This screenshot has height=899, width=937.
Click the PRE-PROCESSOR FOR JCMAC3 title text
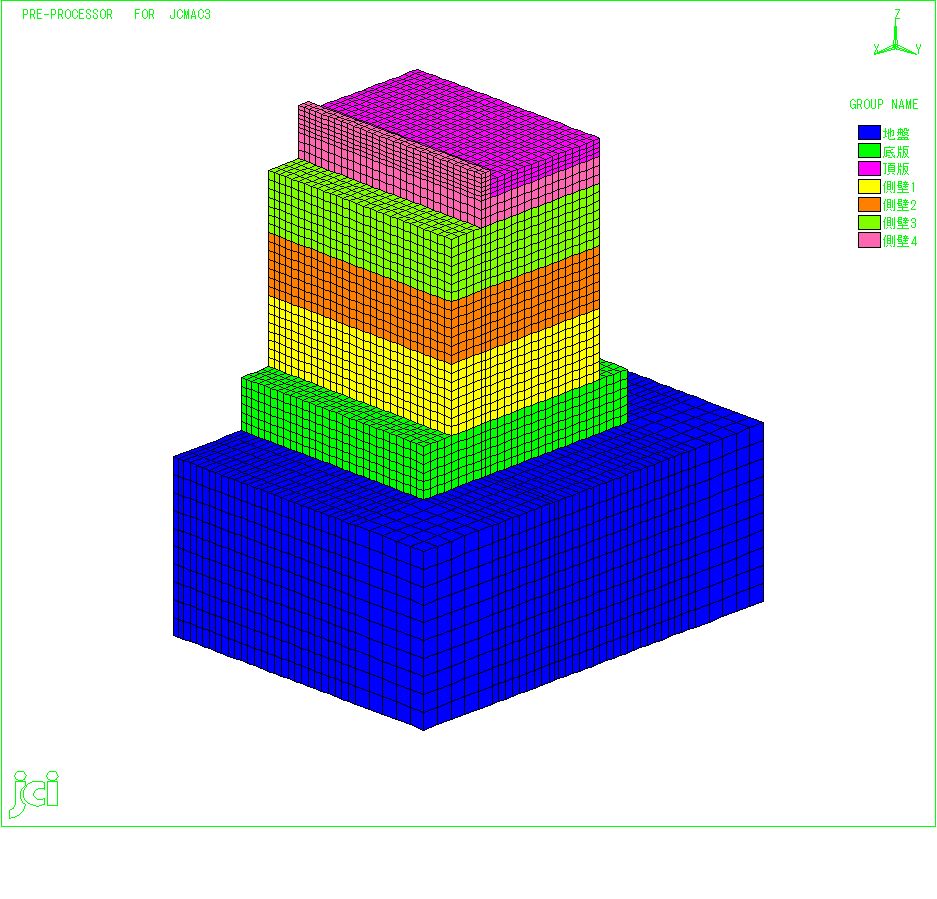(116, 14)
